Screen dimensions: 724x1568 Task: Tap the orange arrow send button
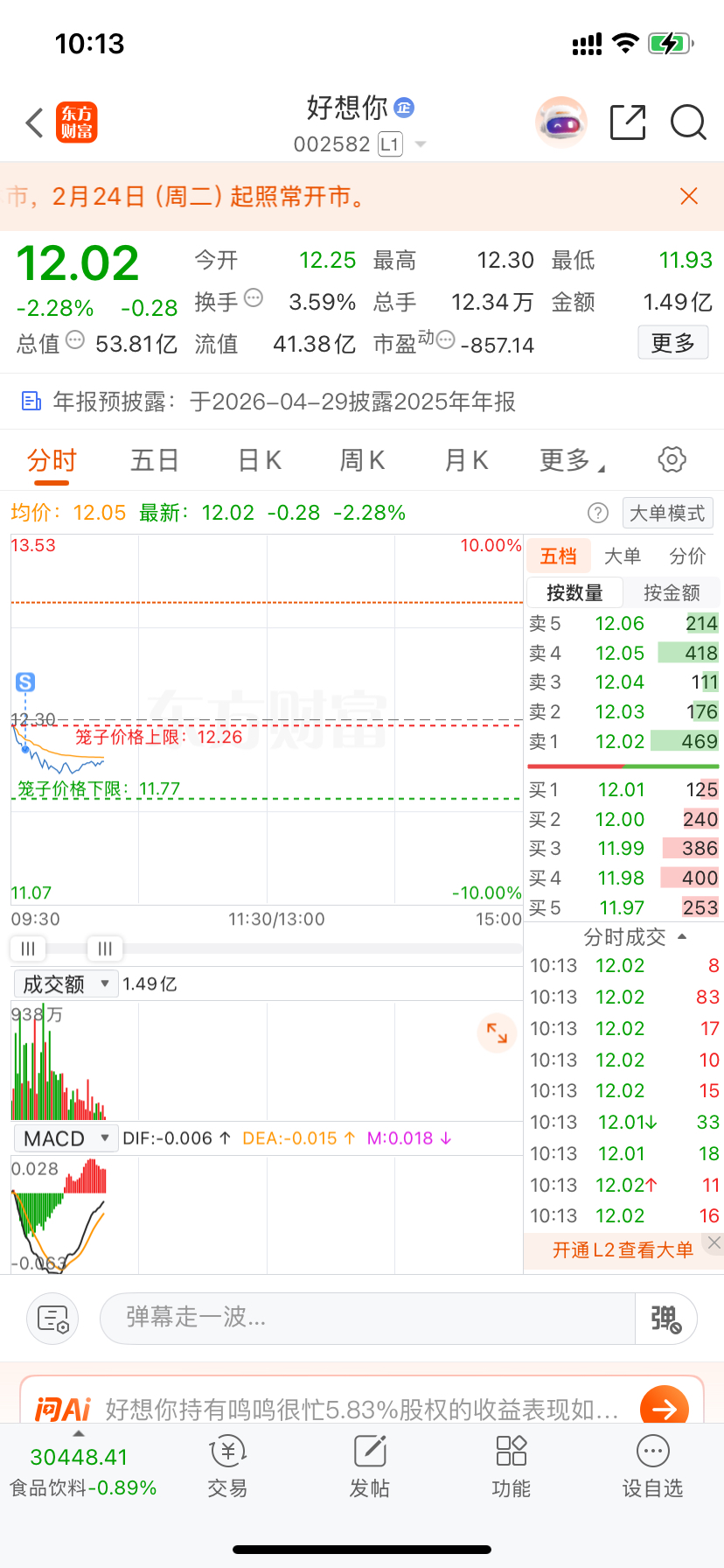tap(664, 1407)
